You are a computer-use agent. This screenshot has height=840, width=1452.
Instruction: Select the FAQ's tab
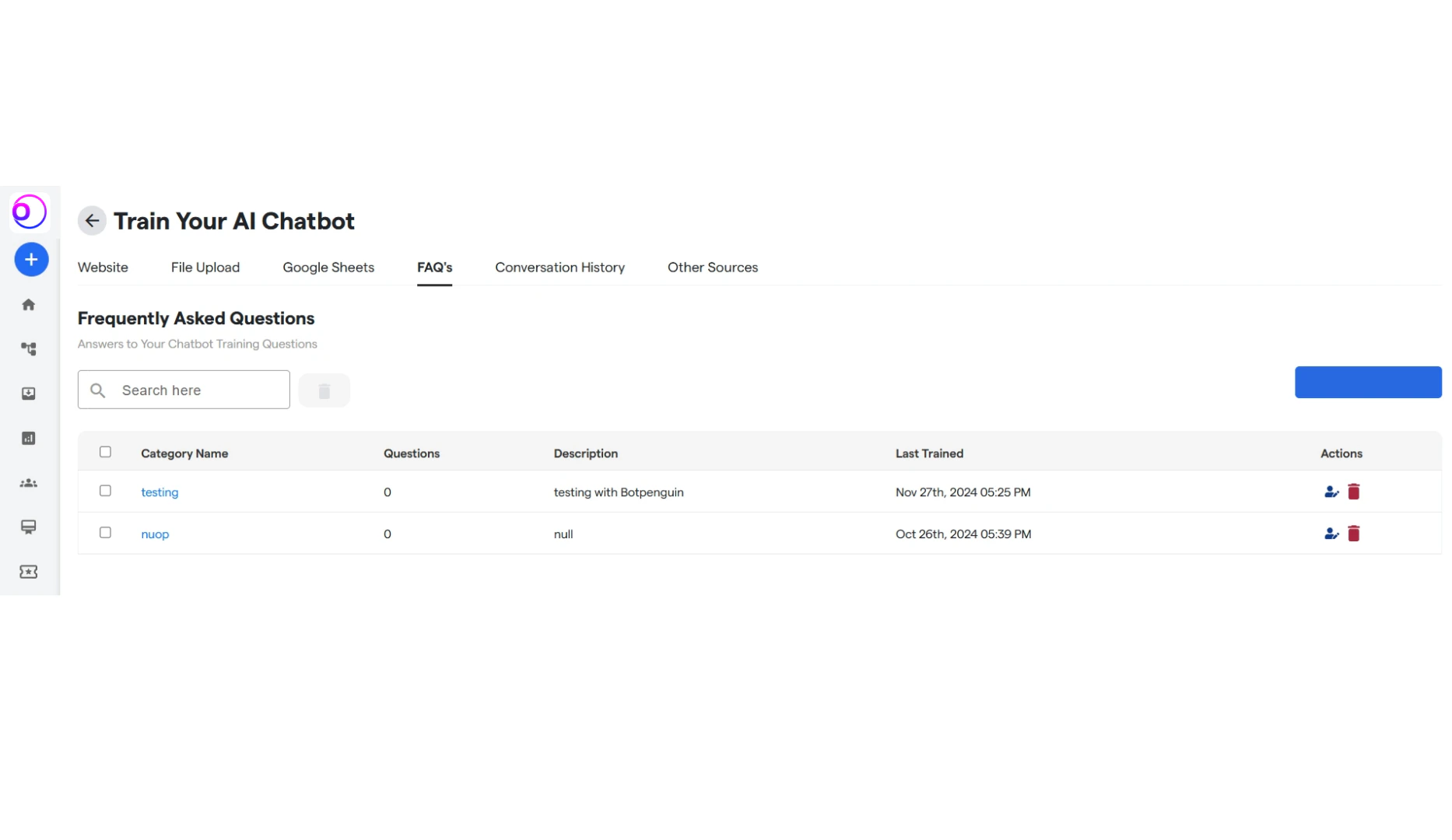point(435,268)
